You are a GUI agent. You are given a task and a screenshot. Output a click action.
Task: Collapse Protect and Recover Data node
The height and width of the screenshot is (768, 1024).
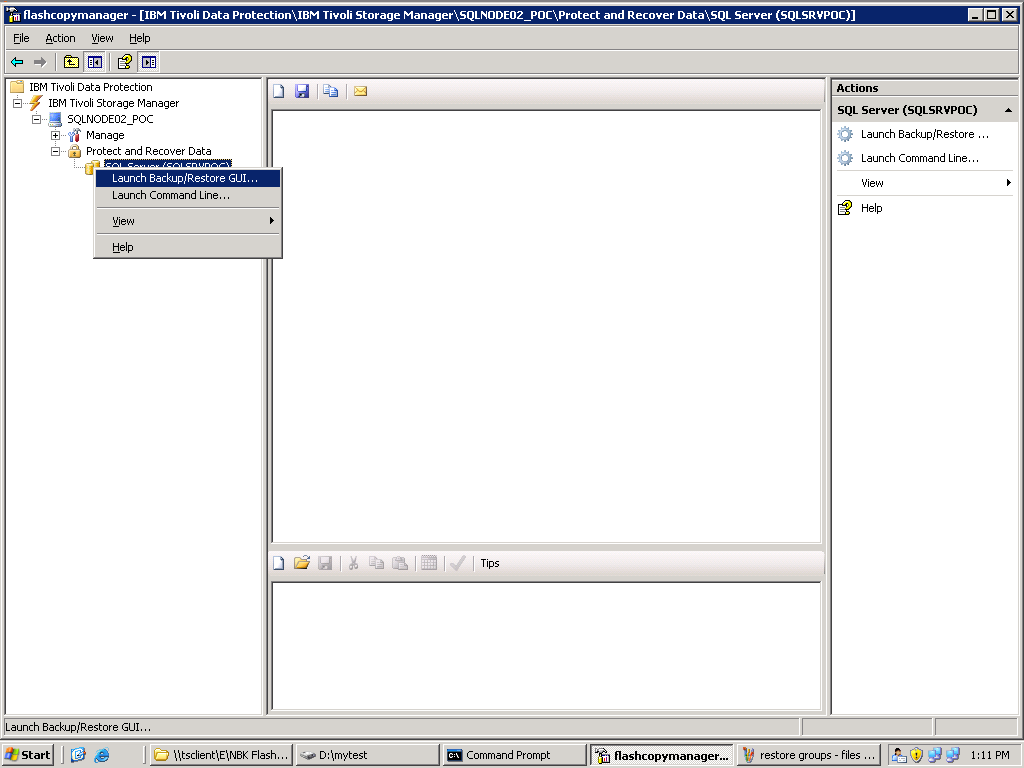[56, 151]
